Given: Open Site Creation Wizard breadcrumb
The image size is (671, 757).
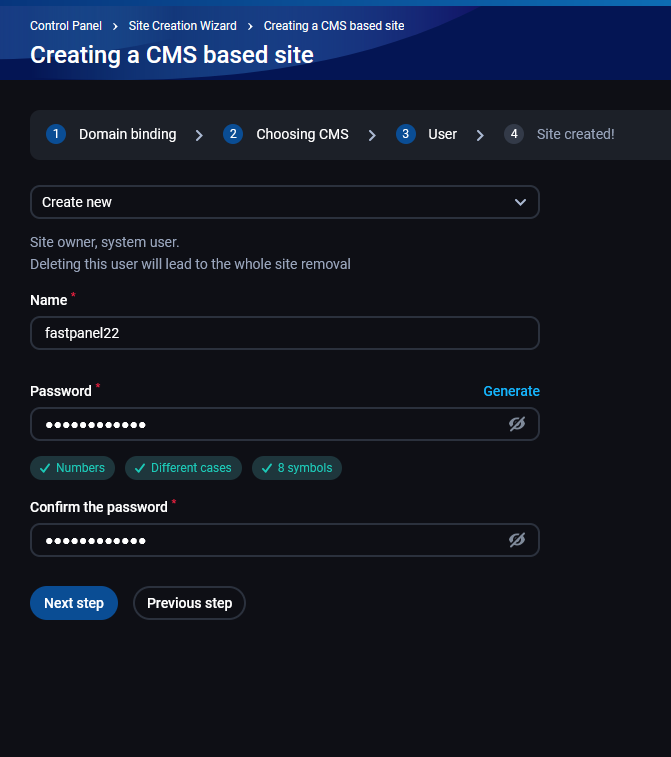Looking at the screenshot, I should 182,25.
